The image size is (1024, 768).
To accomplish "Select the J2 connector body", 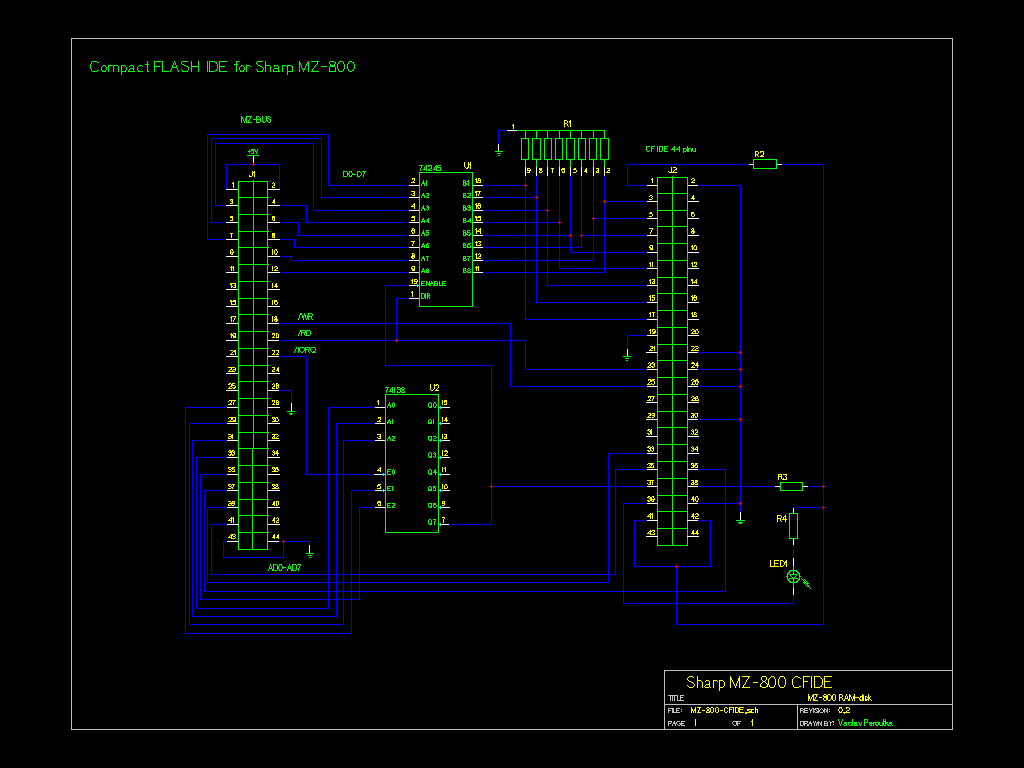I will 673,361.
